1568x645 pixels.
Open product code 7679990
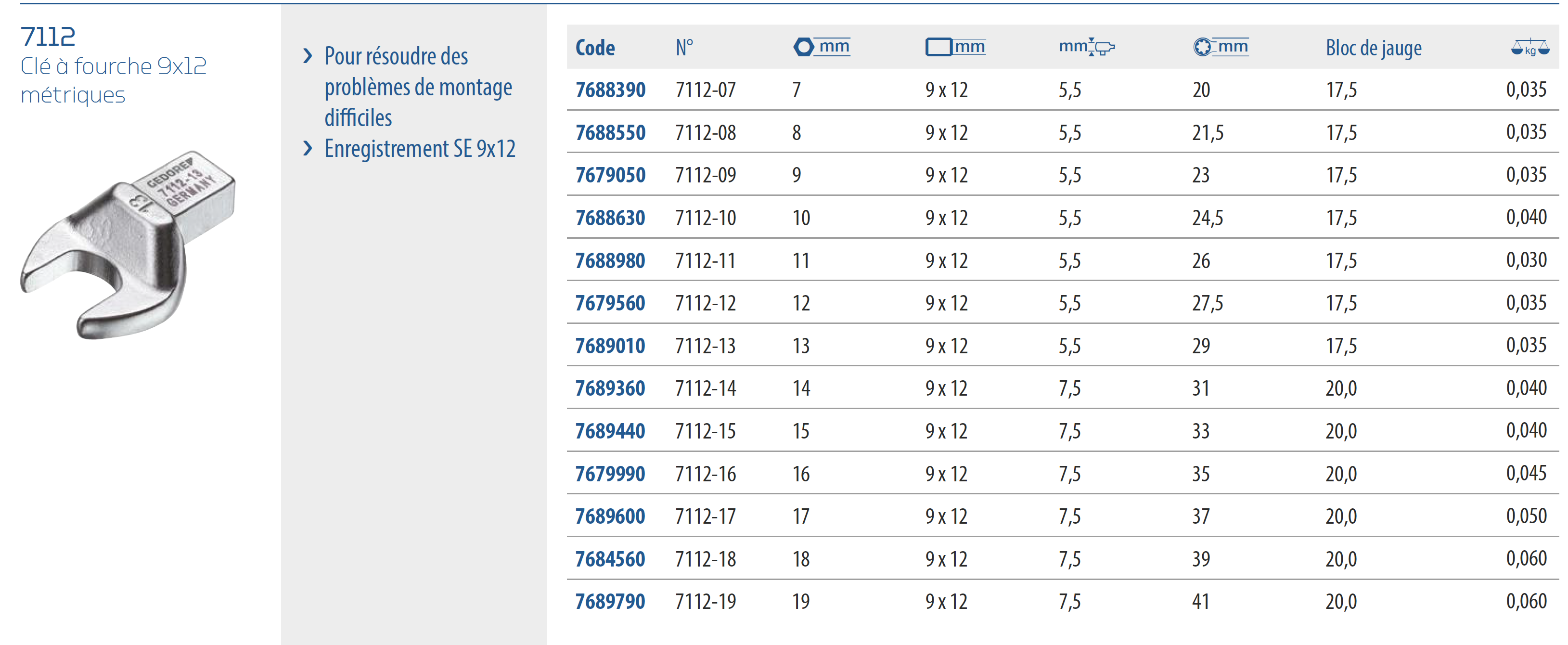611,474
